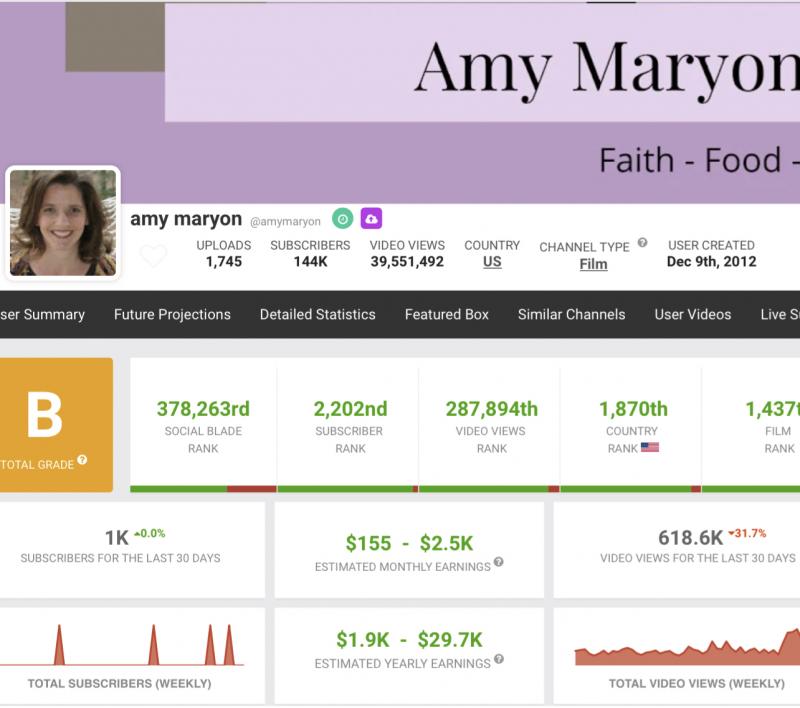Viewport: 800px width, 708px height.
Task: Click the Total Subscribers weekly chart
Action: 120,647
